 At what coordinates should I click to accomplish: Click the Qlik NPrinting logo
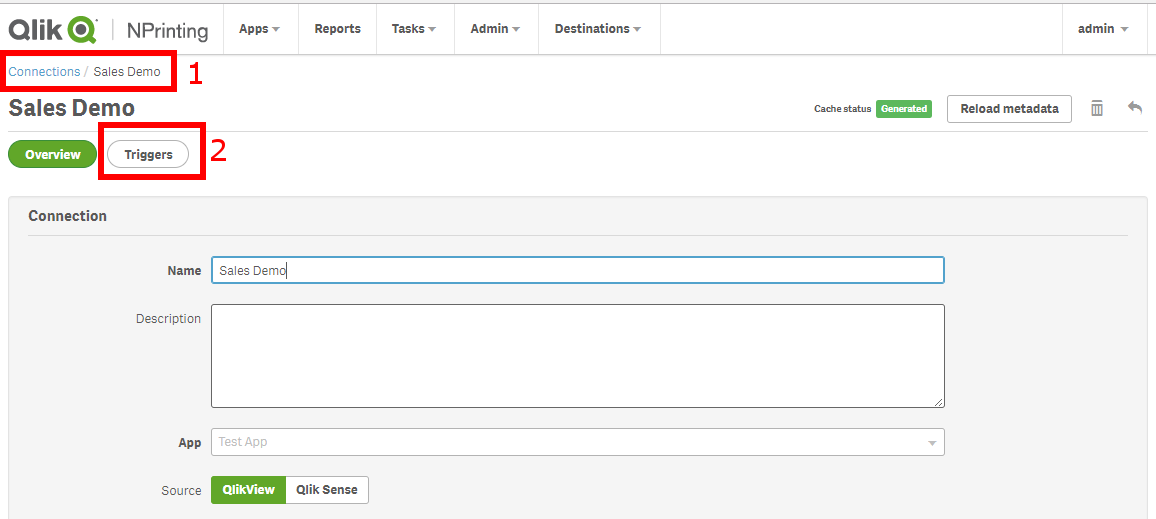point(108,29)
